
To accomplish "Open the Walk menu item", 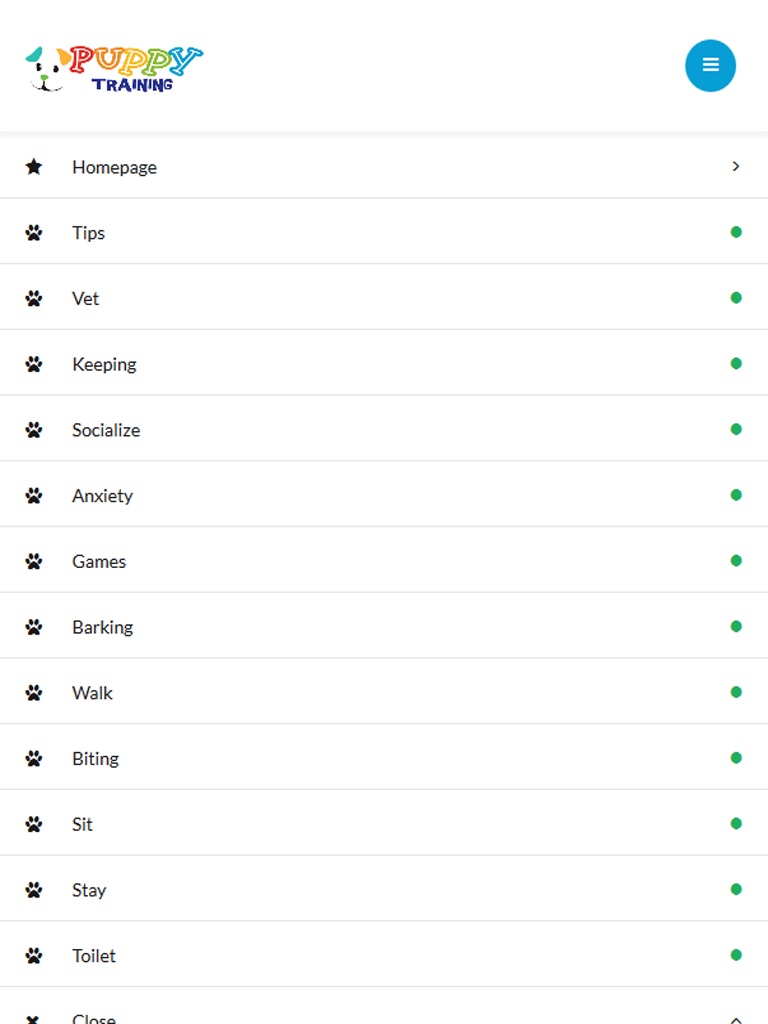I will point(92,693).
